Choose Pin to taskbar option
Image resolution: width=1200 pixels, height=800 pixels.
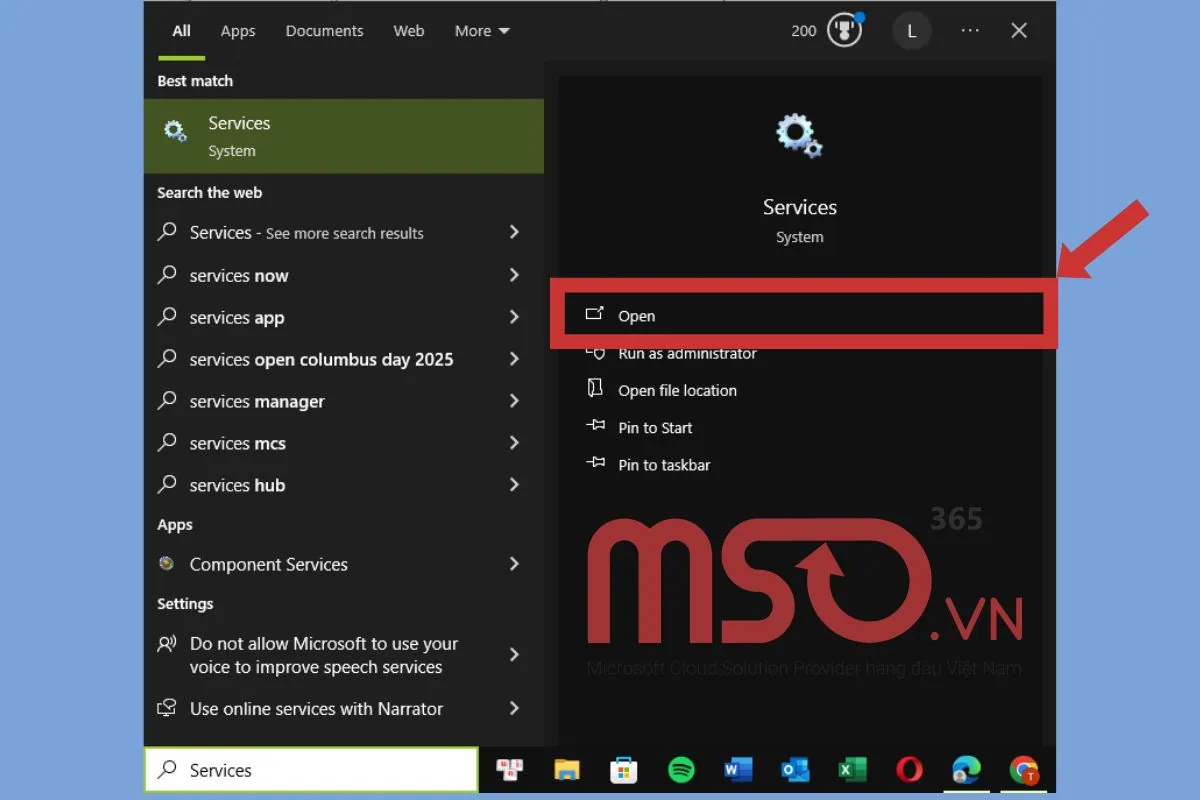[x=664, y=465]
